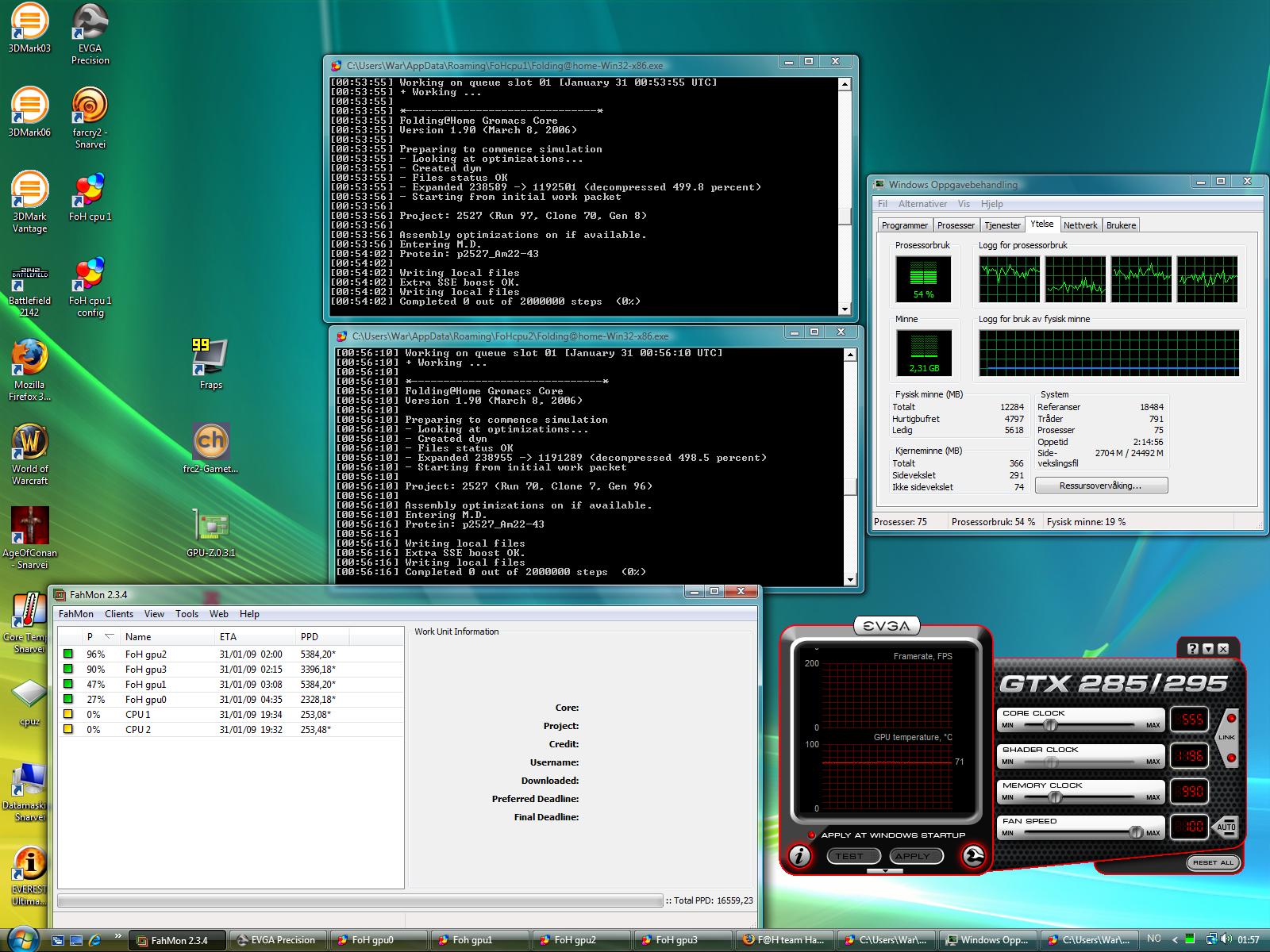Click the Memory Clock slider handle
The height and width of the screenshot is (952, 1270).
click(x=1055, y=797)
